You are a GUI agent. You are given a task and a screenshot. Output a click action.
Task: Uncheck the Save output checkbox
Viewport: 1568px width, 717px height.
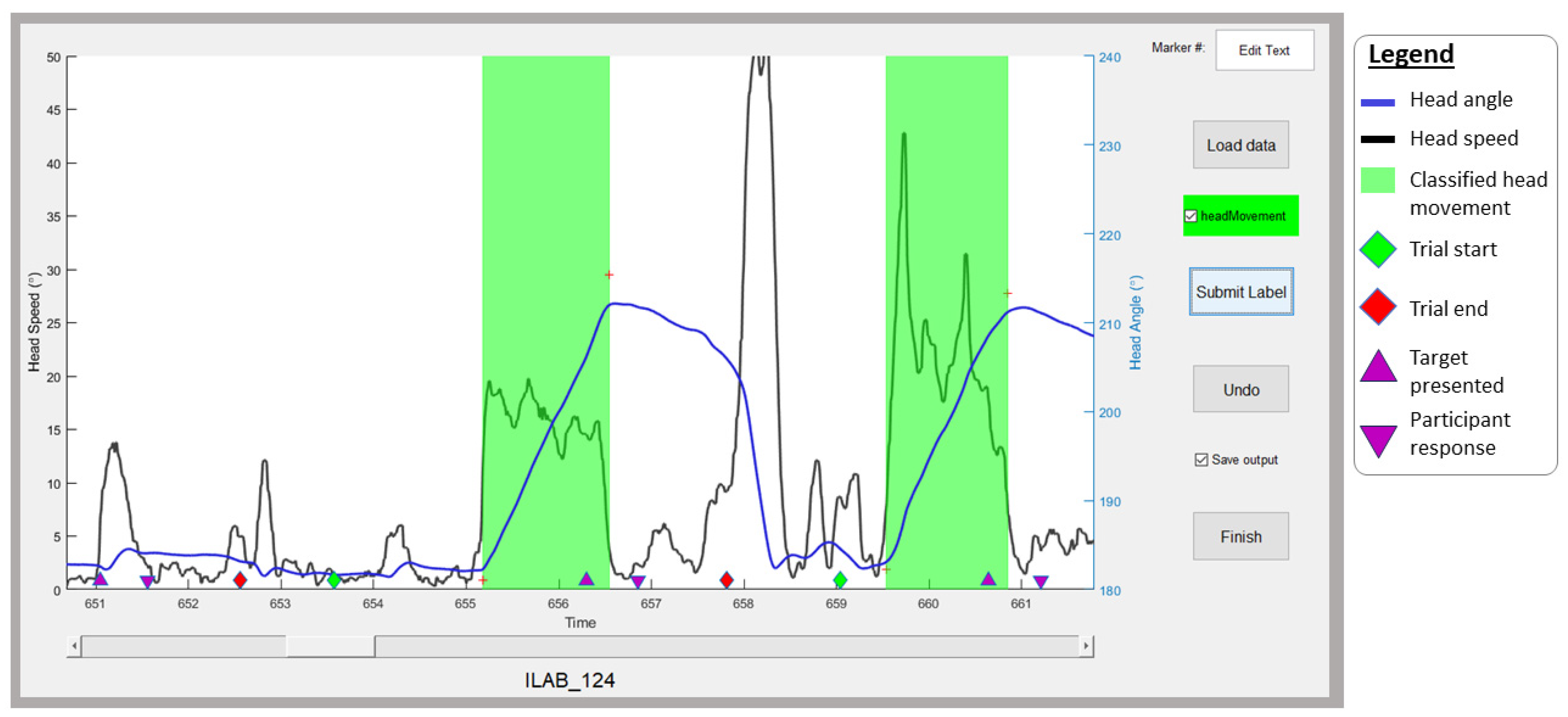click(x=1201, y=460)
